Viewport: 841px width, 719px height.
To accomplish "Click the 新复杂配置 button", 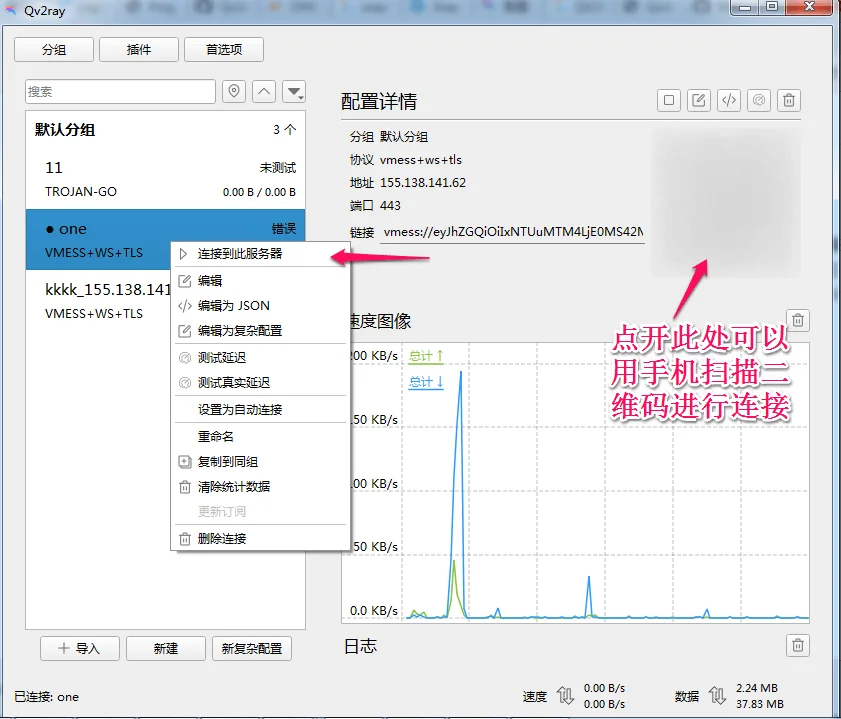I will click(x=252, y=649).
